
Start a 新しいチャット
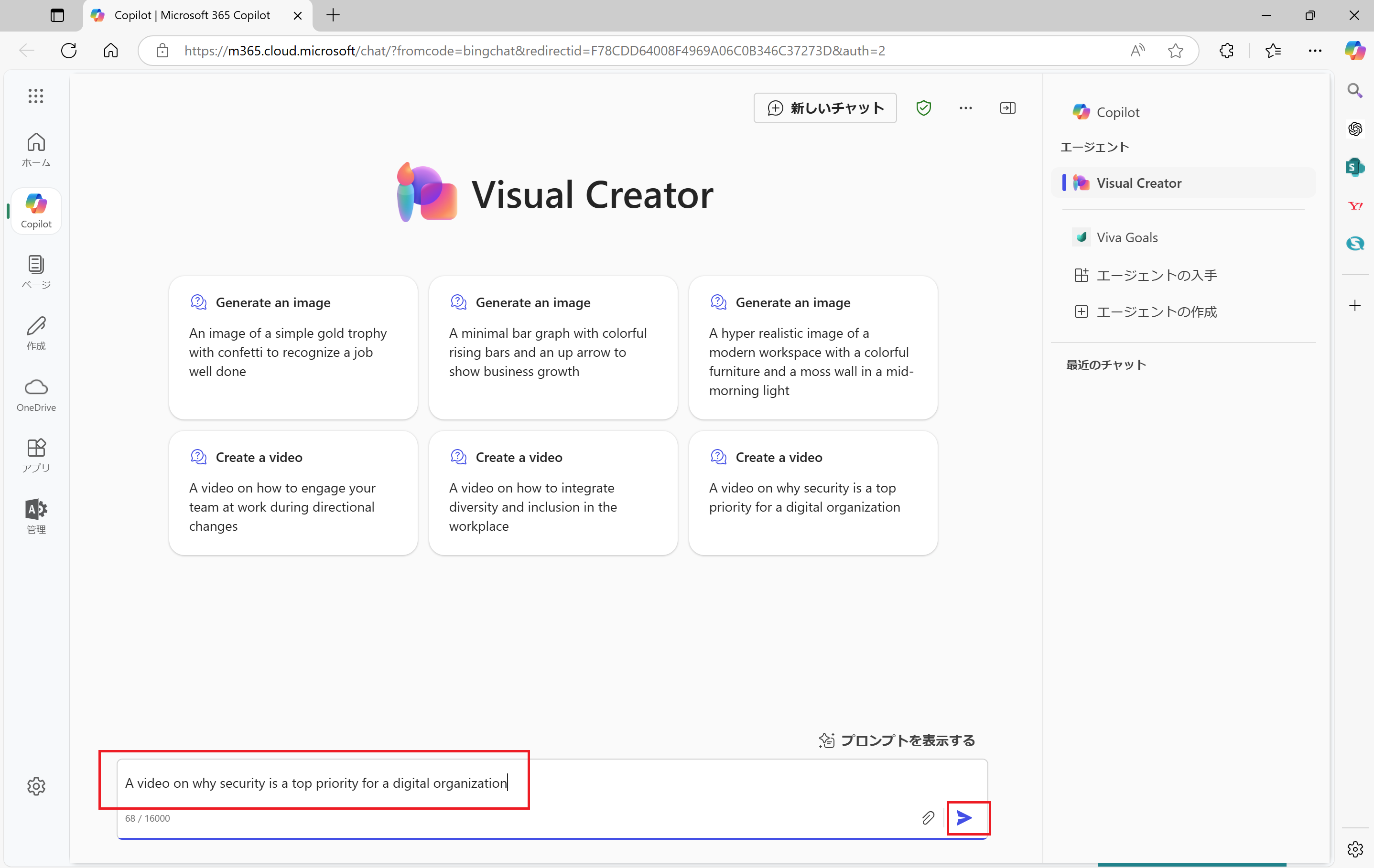(825, 108)
